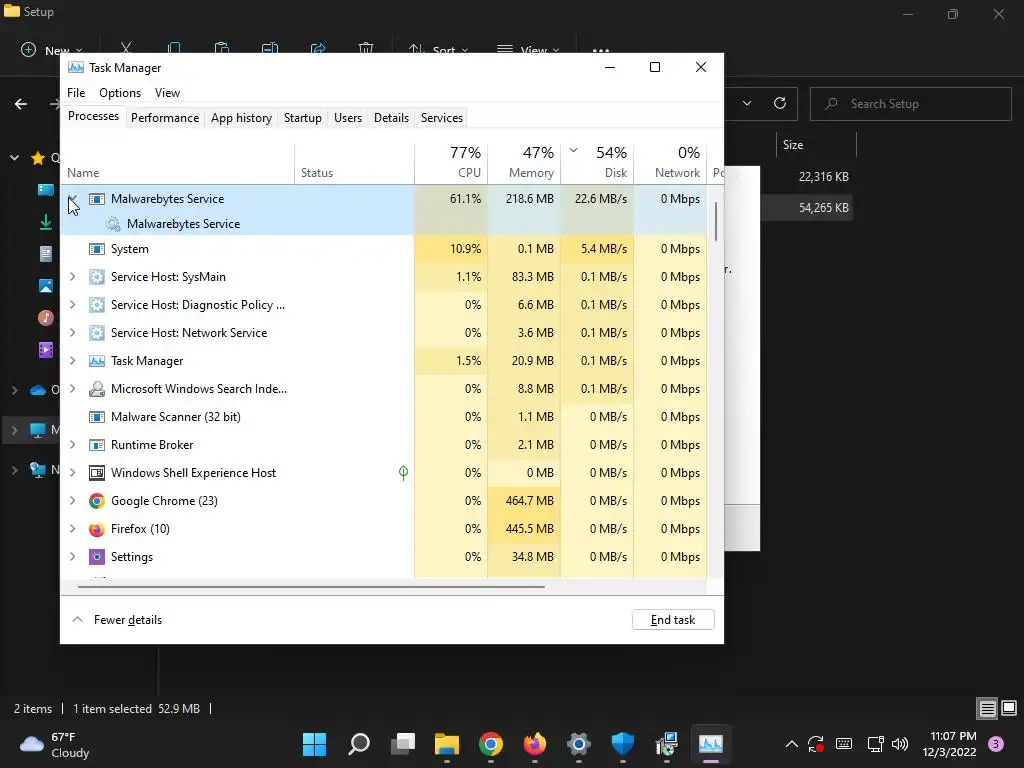Click the back arrow in File Explorer
This screenshot has width=1024, height=768.
pos(21,104)
